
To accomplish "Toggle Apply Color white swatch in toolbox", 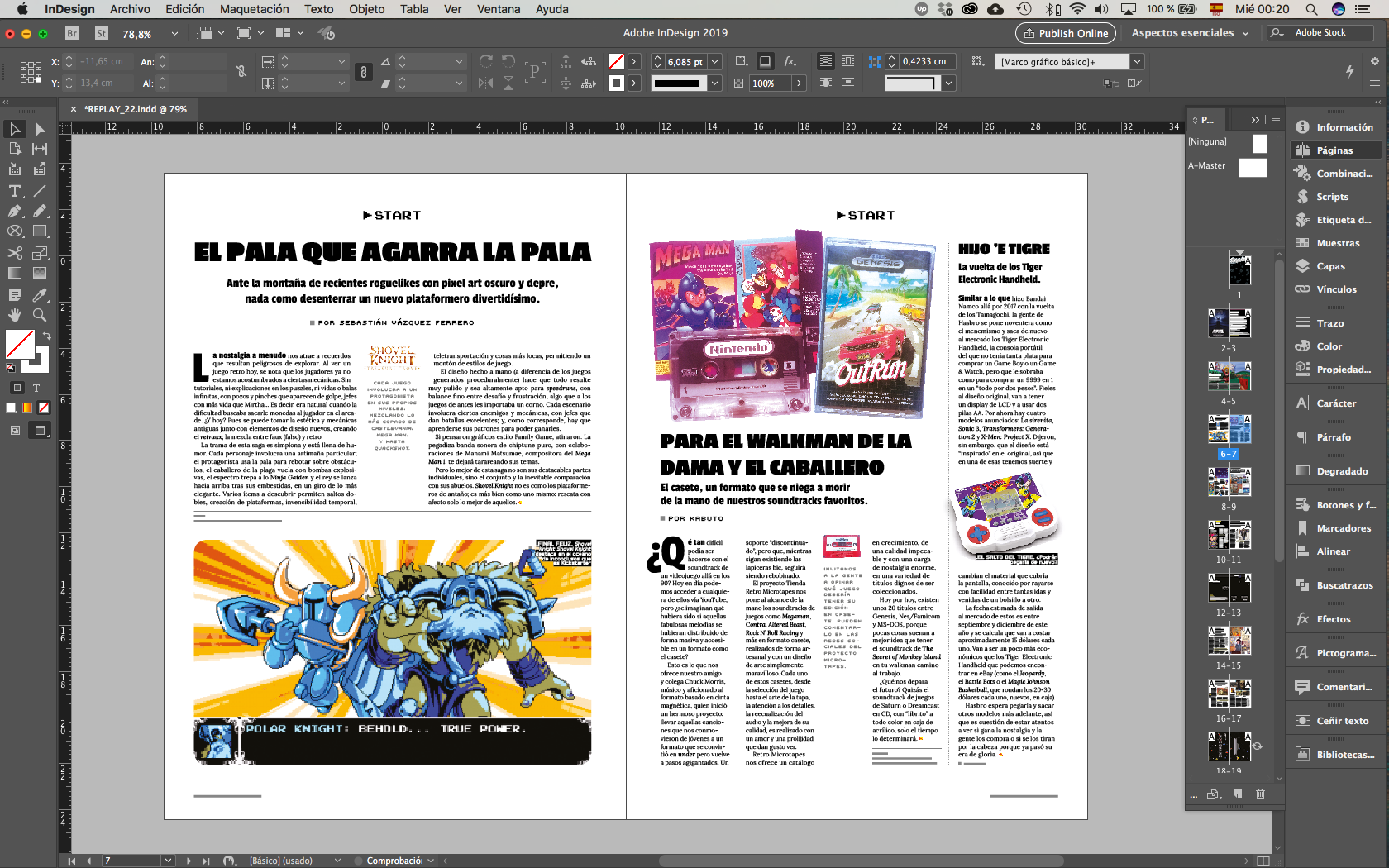I will (11, 408).
